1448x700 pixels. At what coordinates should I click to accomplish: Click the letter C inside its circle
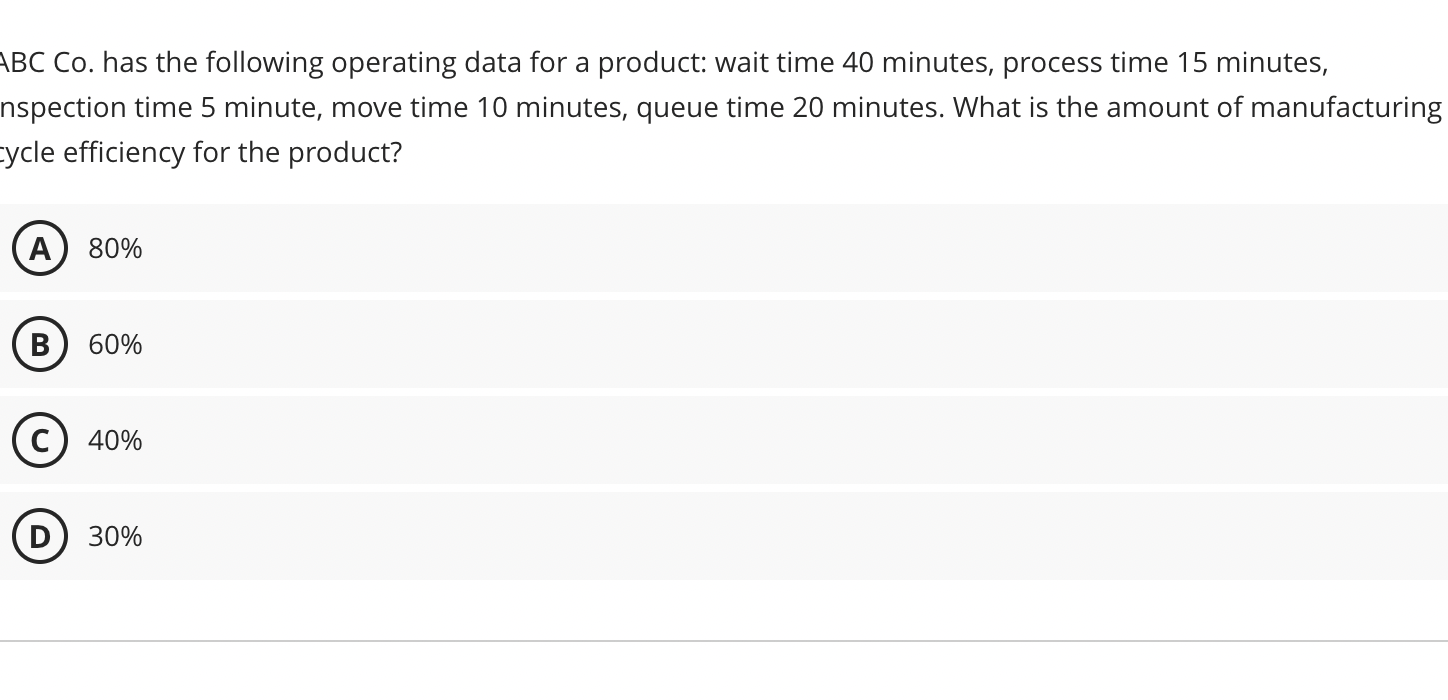click(x=39, y=440)
